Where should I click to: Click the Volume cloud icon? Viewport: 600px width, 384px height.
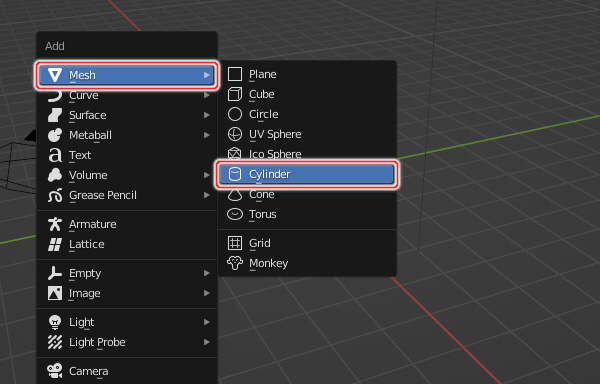(55, 175)
